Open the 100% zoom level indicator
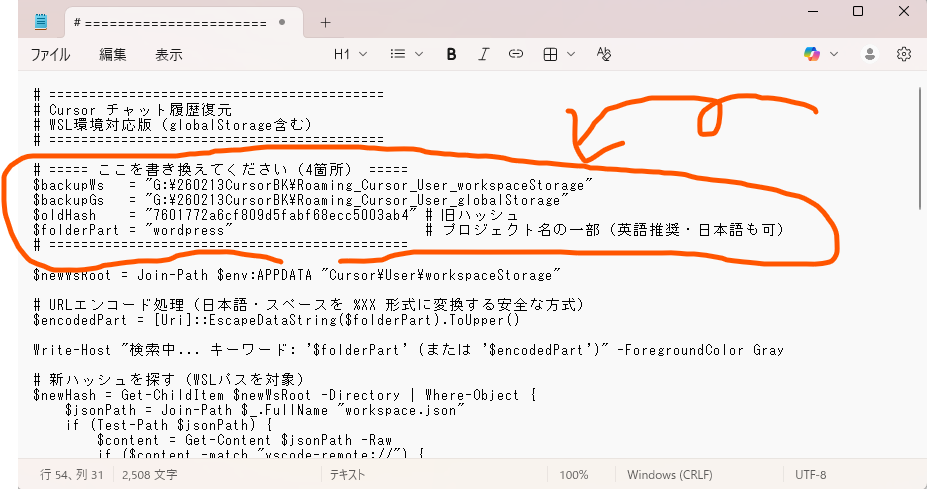The height and width of the screenshot is (489, 927). coord(573,475)
